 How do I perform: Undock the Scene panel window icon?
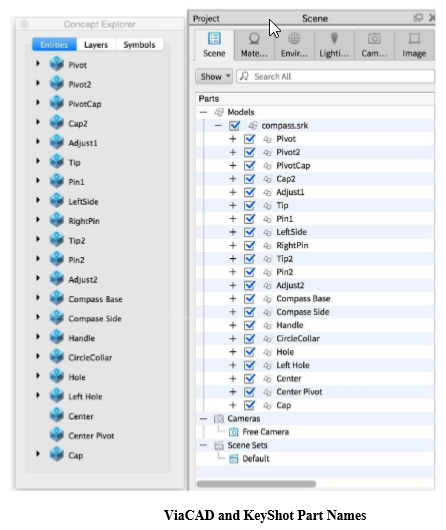coord(418,18)
